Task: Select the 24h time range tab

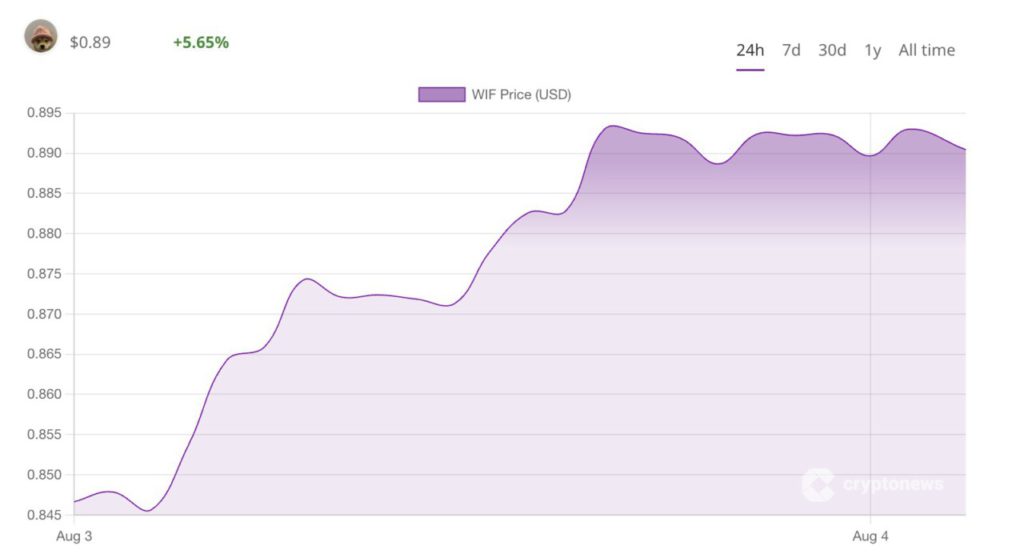Action: [x=750, y=50]
